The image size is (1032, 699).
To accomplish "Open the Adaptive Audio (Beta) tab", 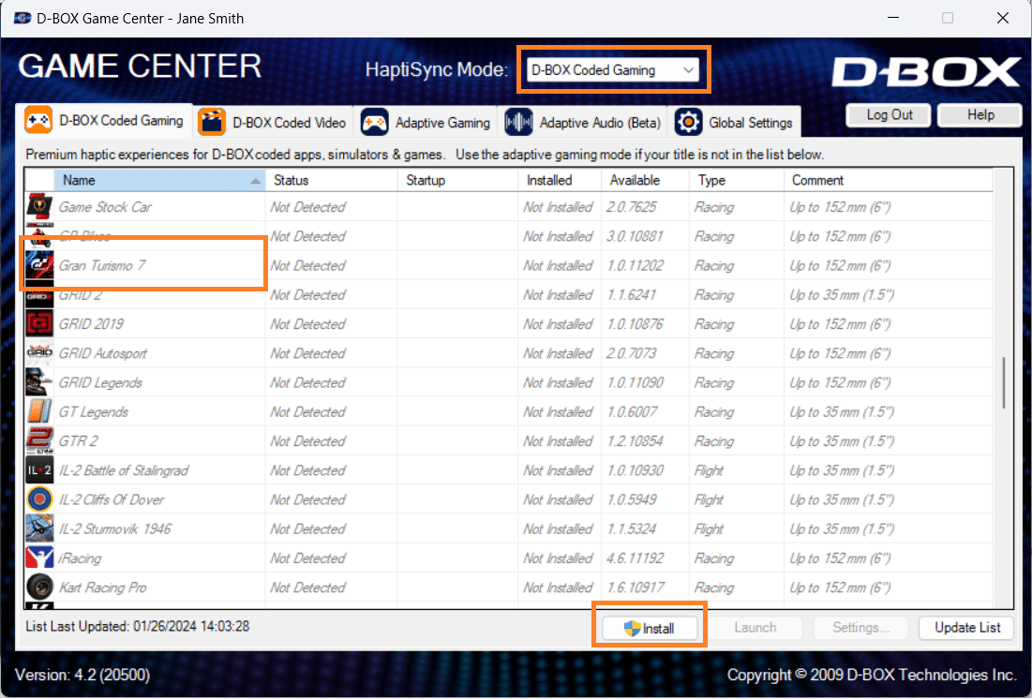I will pos(585,122).
